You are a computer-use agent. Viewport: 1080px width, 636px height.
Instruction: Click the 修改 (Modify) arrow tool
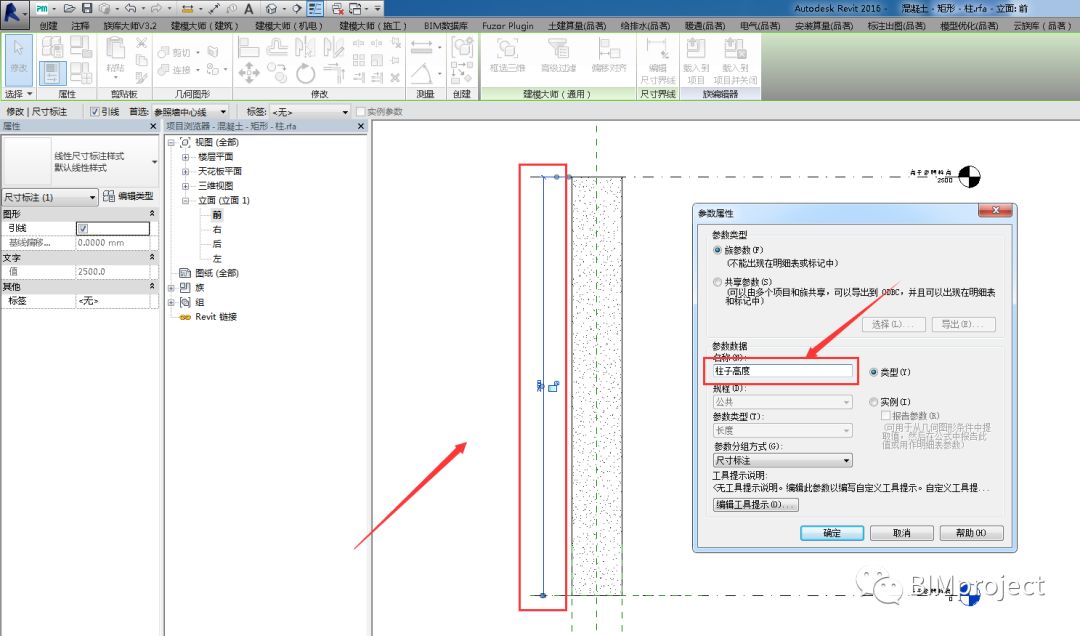tap(18, 55)
